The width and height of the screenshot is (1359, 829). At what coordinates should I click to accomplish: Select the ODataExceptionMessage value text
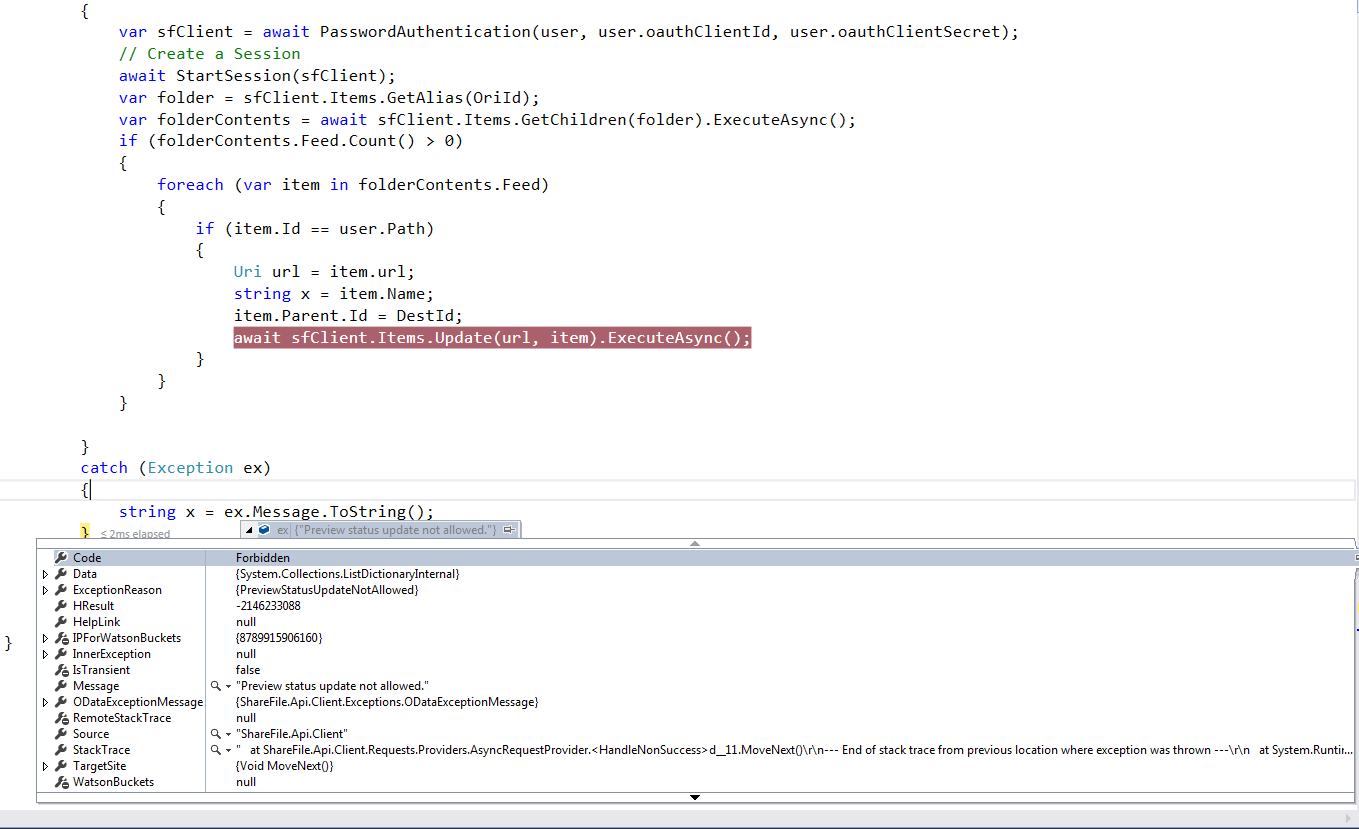(387, 702)
